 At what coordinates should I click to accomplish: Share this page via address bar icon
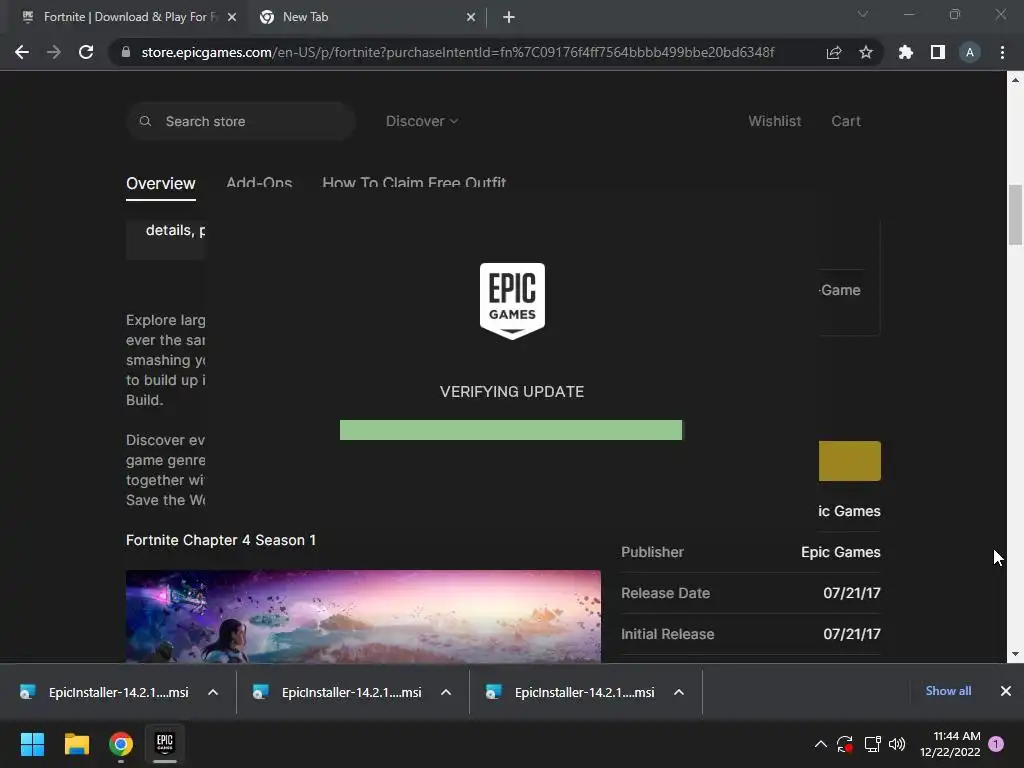tap(834, 52)
